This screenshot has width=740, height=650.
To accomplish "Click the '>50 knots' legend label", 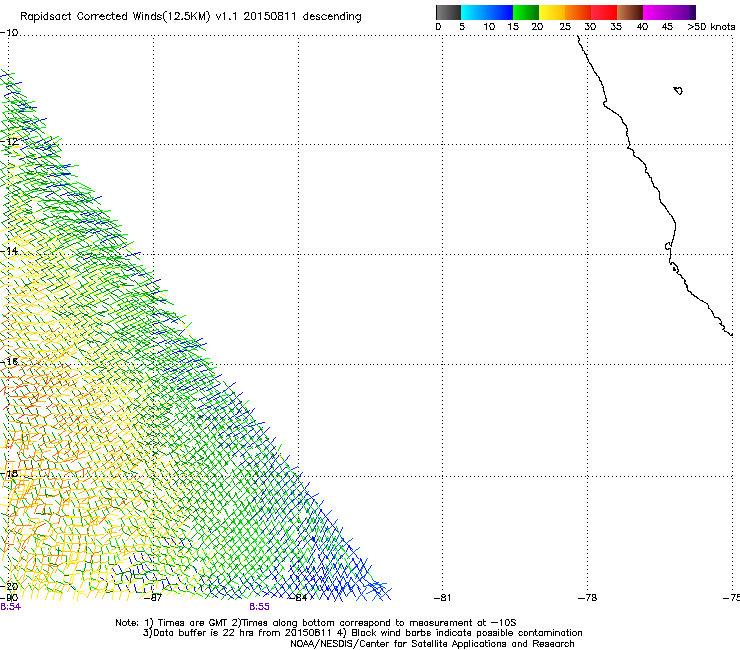I will point(711,27).
